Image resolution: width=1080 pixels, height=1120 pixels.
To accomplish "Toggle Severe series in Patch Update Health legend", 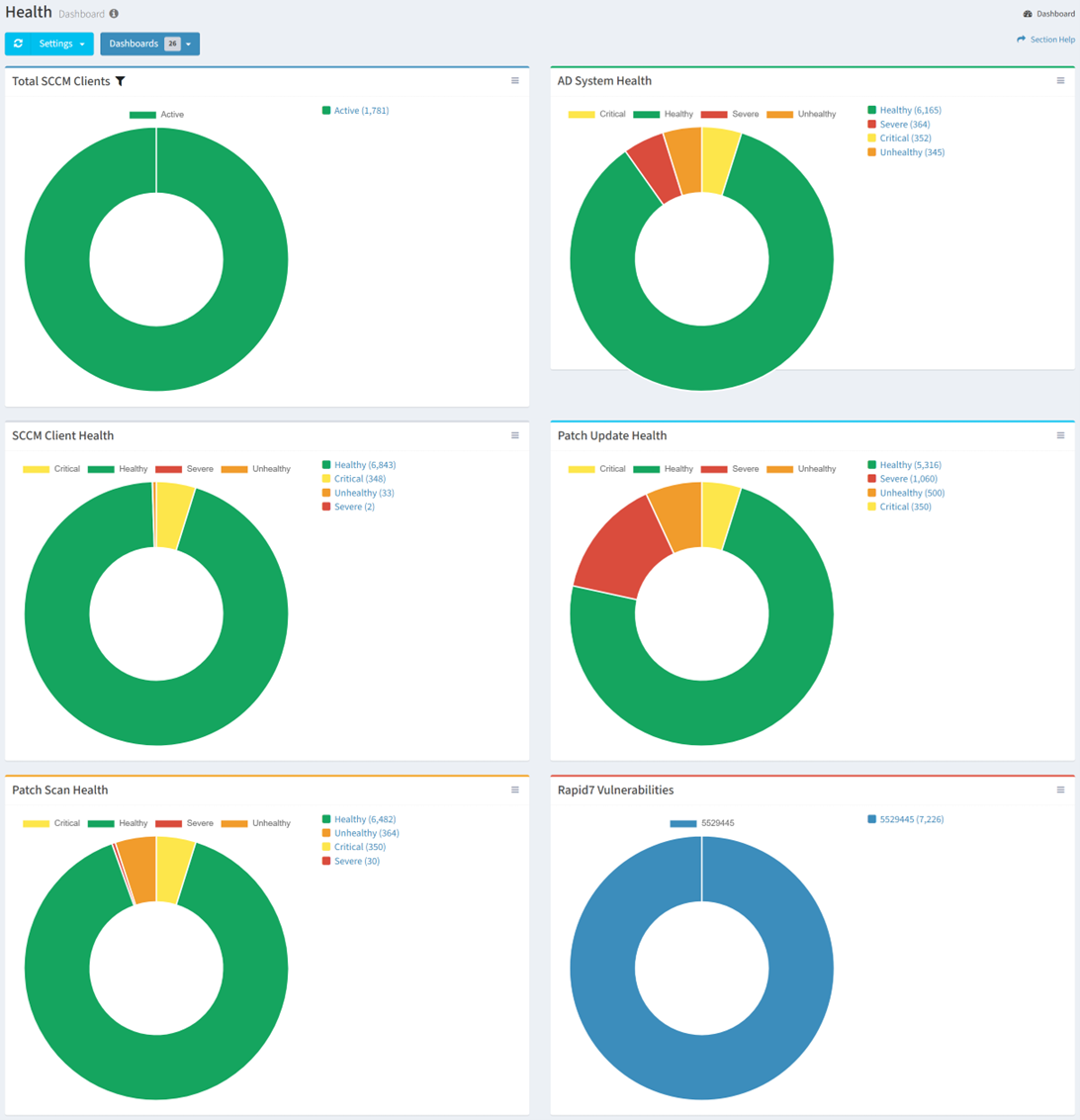I will coord(731,469).
